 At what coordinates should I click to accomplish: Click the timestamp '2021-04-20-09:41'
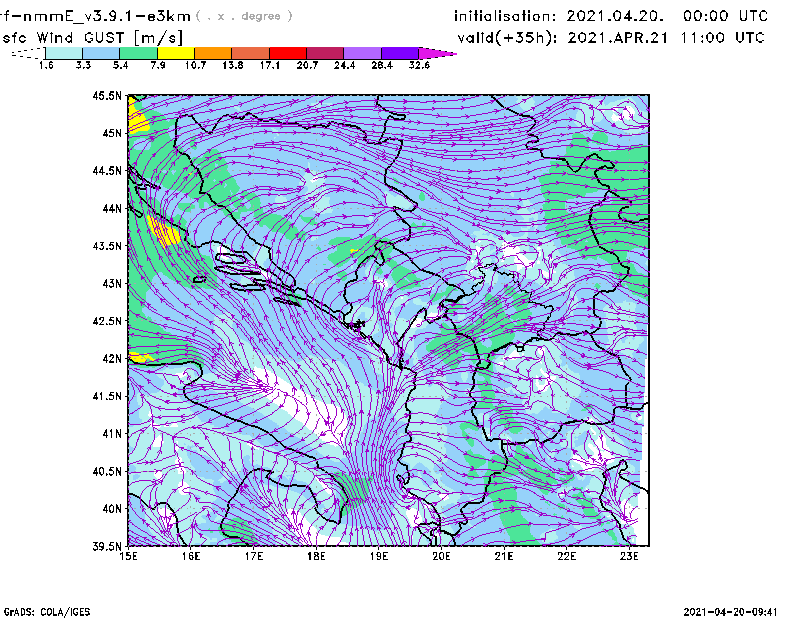[x=731, y=612]
